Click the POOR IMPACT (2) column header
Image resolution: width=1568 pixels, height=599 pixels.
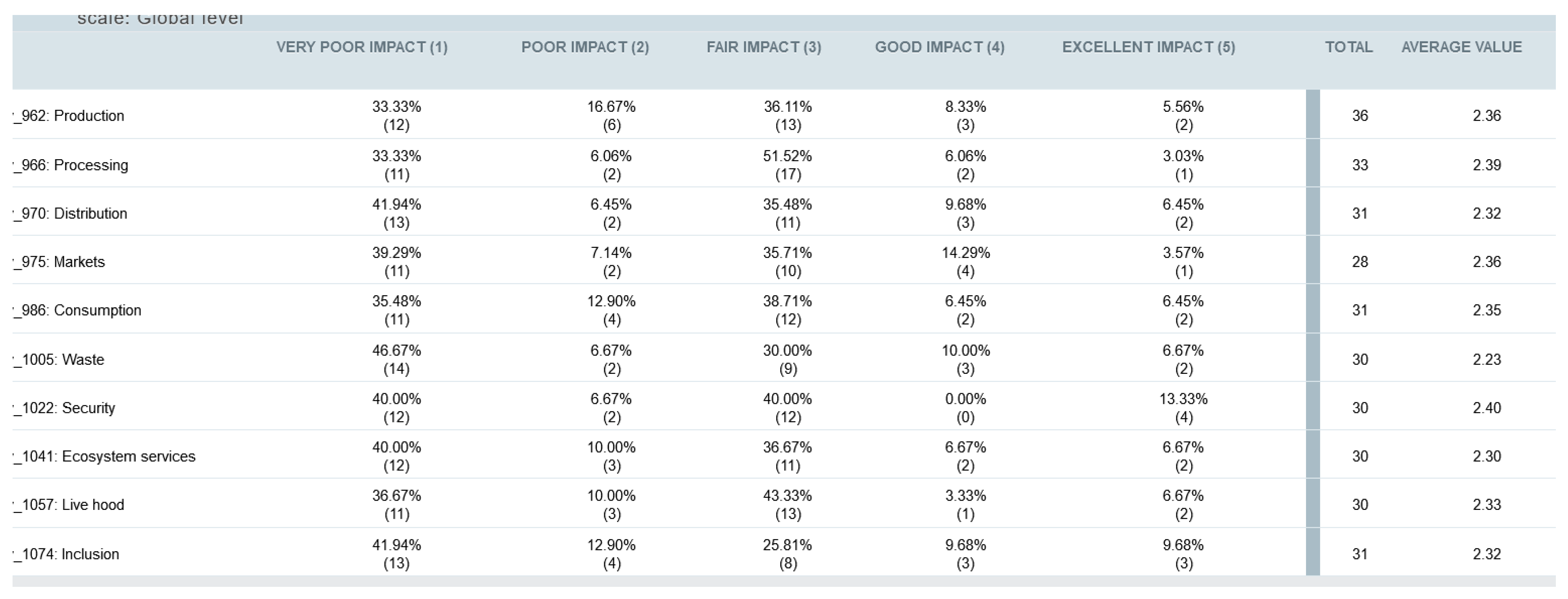pyautogui.click(x=585, y=47)
